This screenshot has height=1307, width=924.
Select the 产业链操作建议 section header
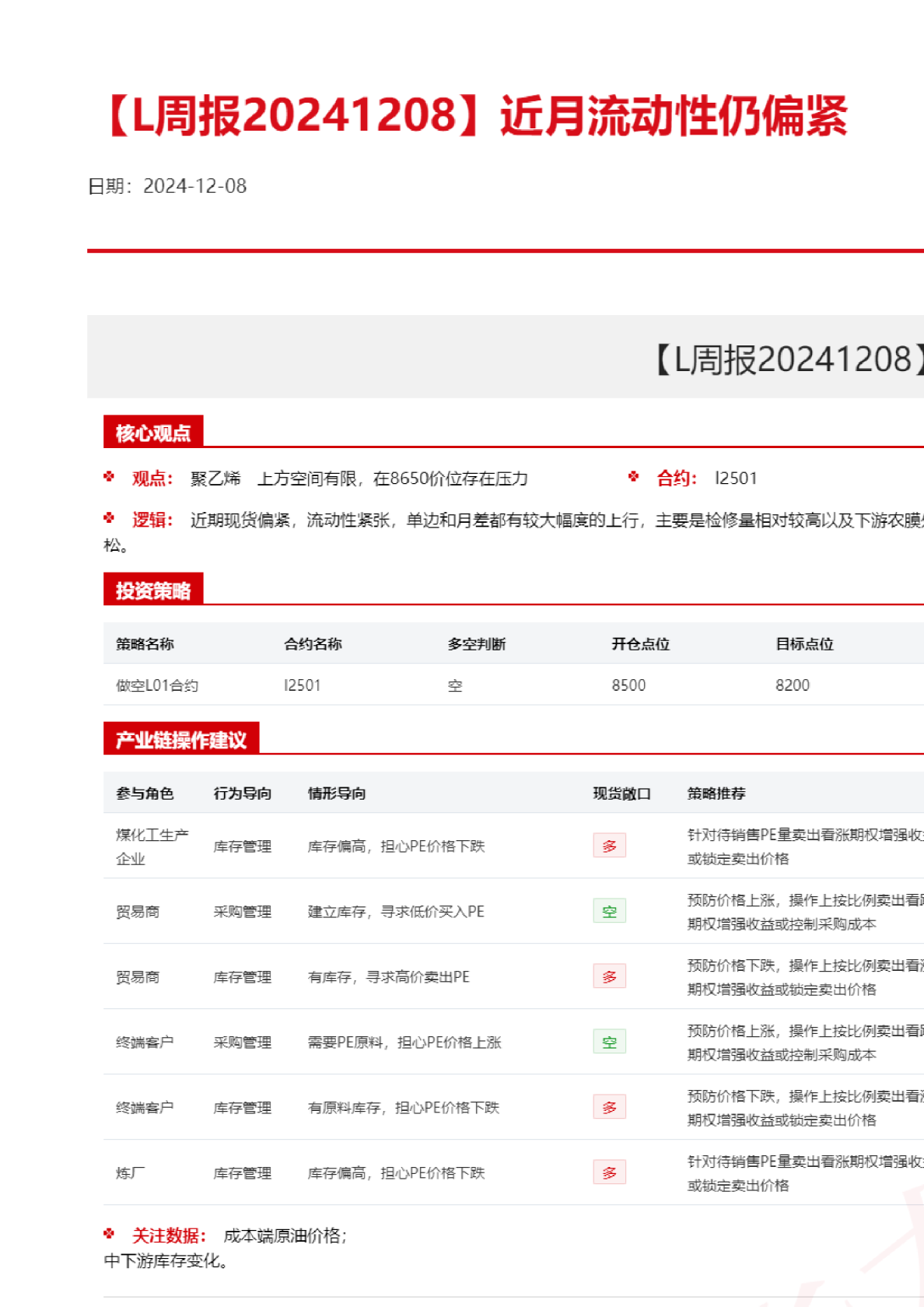tap(181, 740)
